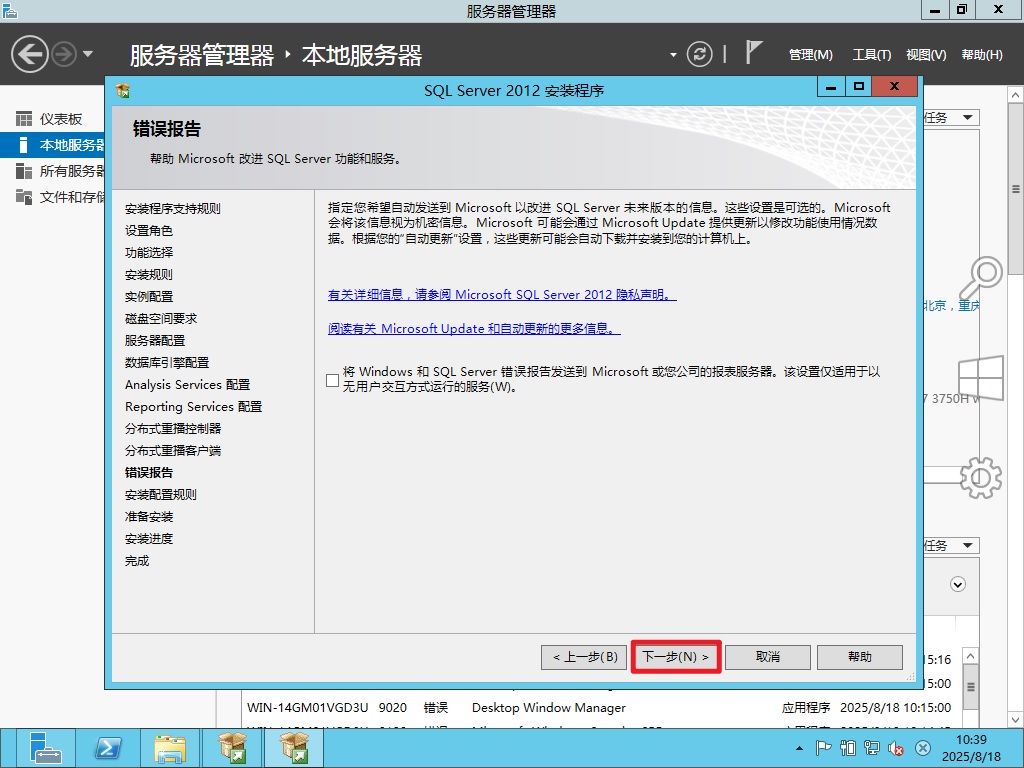
Task: Open Microsoft Update more information link
Action: (473, 328)
